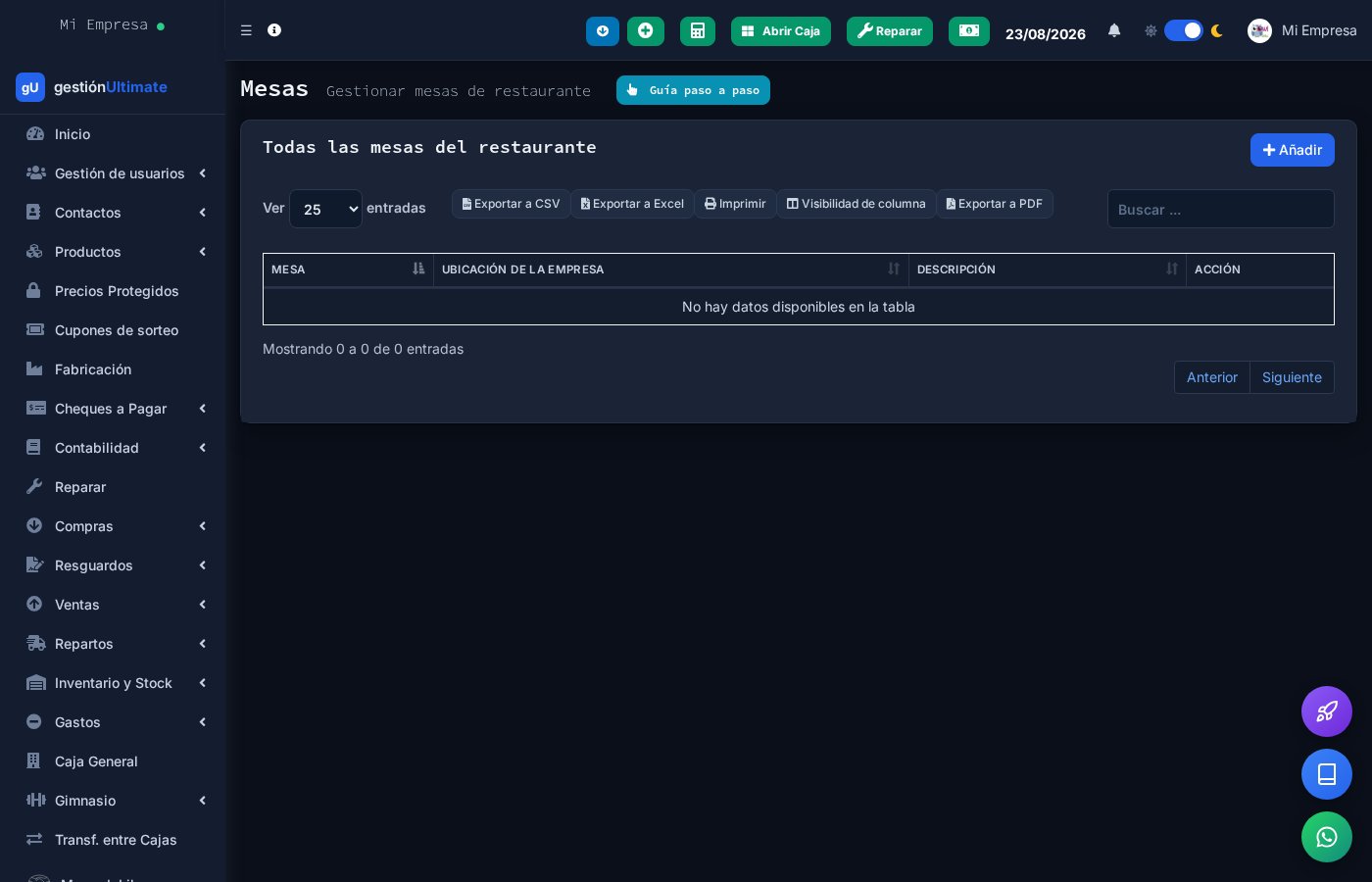
Task: Click Abrir Caja button
Action: click(x=781, y=31)
